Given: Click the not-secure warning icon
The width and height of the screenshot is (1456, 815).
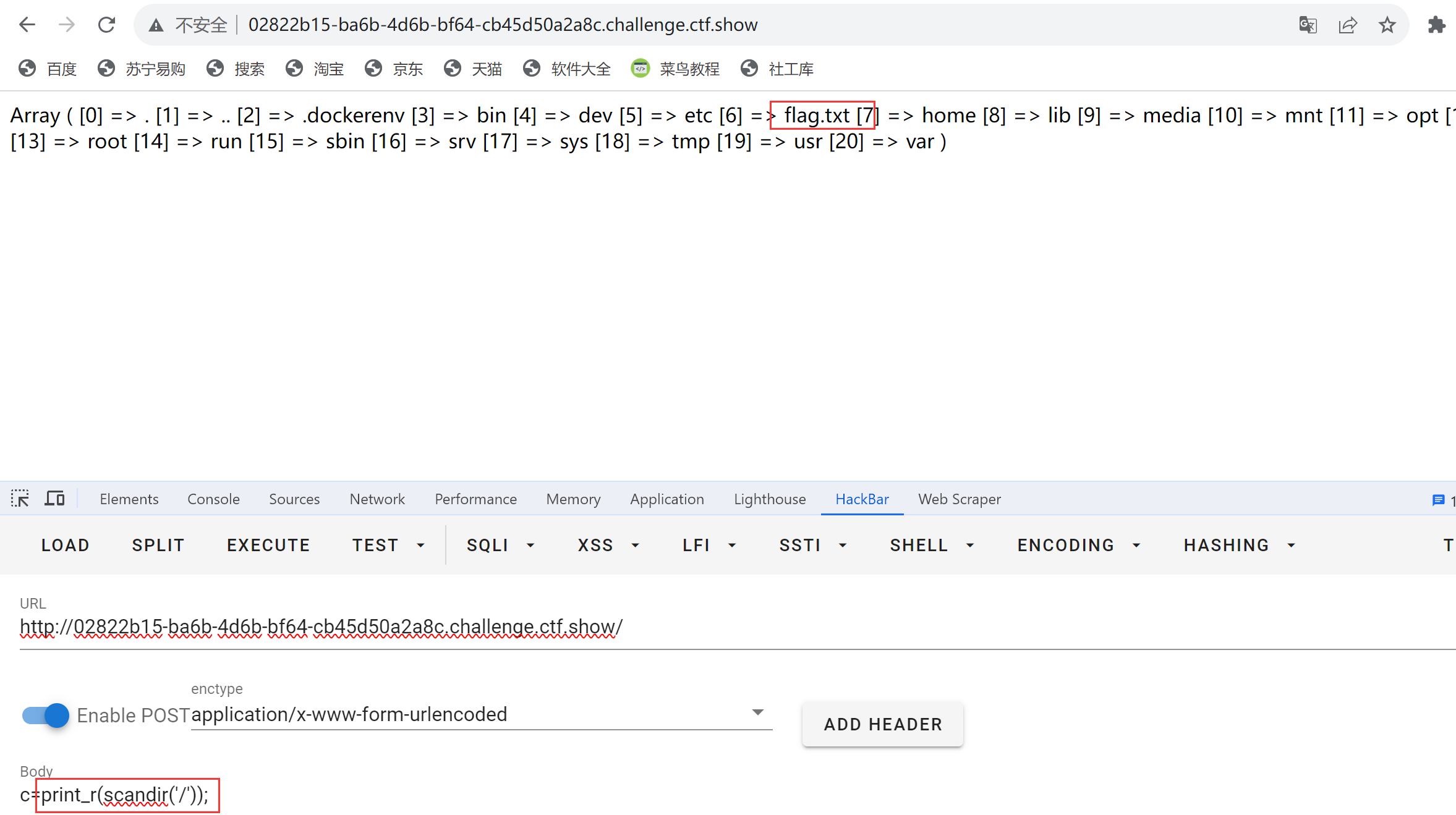Looking at the screenshot, I should point(156,25).
